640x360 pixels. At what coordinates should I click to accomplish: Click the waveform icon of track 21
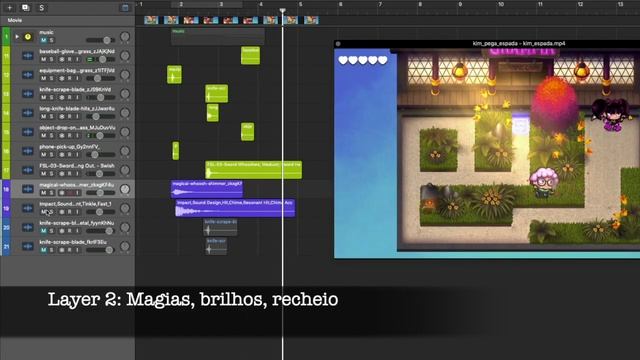(28, 246)
